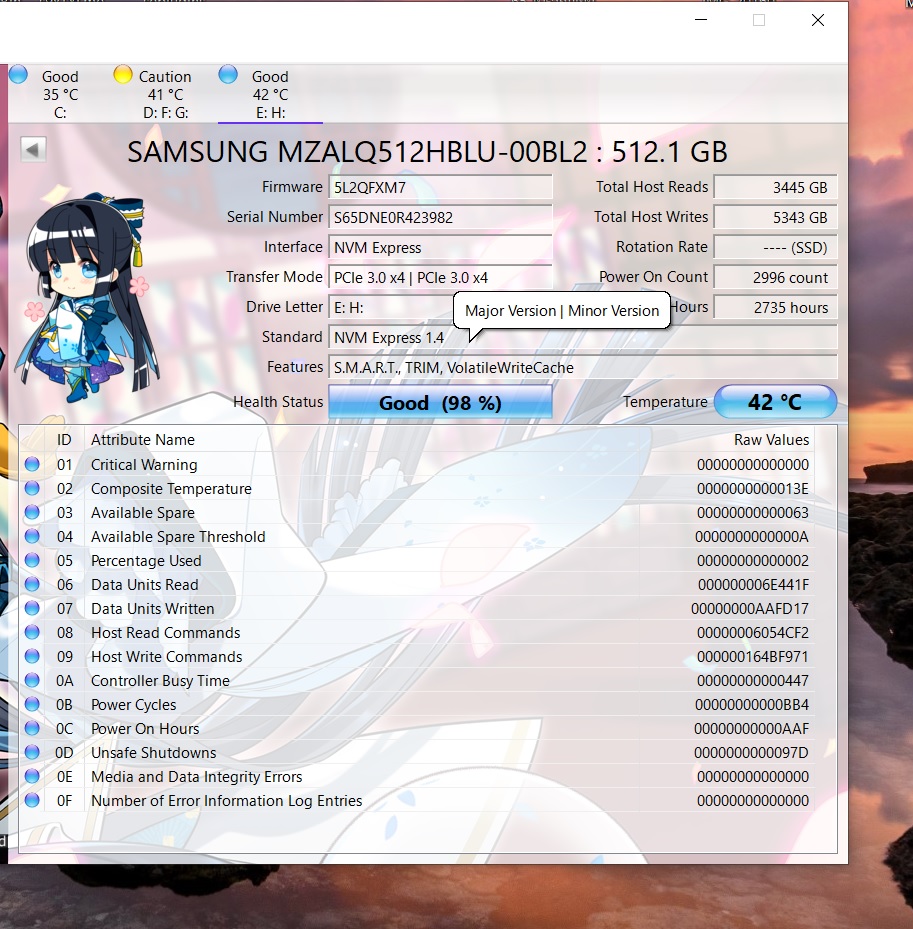Click the ID column header

pos(64,440)
